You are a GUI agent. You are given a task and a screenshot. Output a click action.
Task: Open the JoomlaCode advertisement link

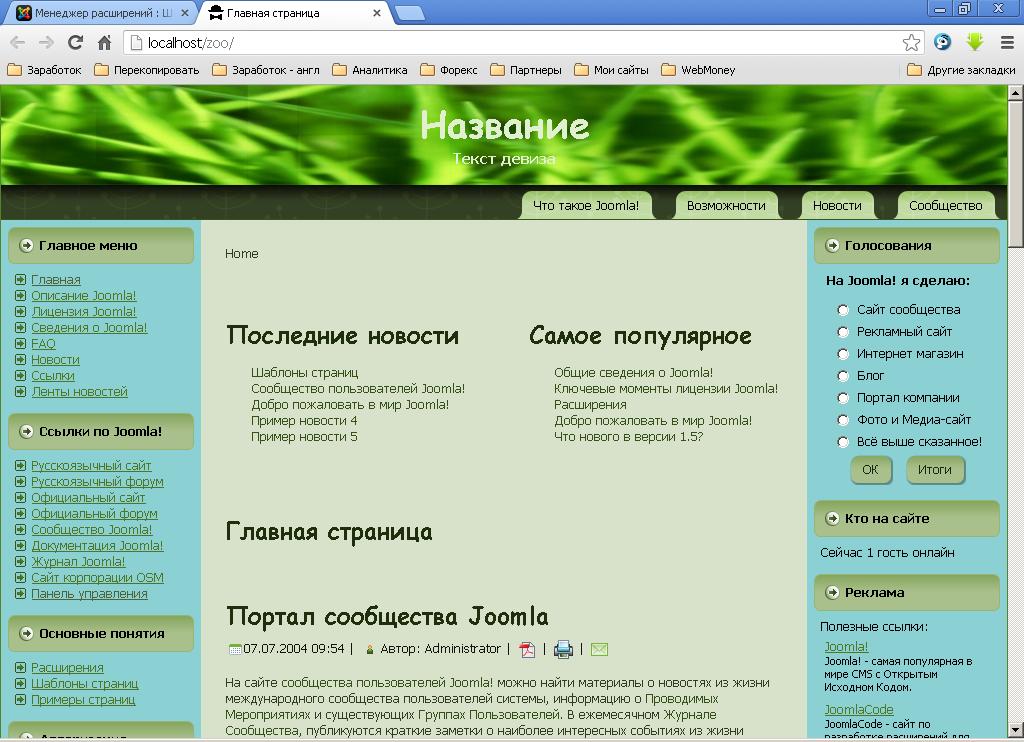[x=859, y=710]
